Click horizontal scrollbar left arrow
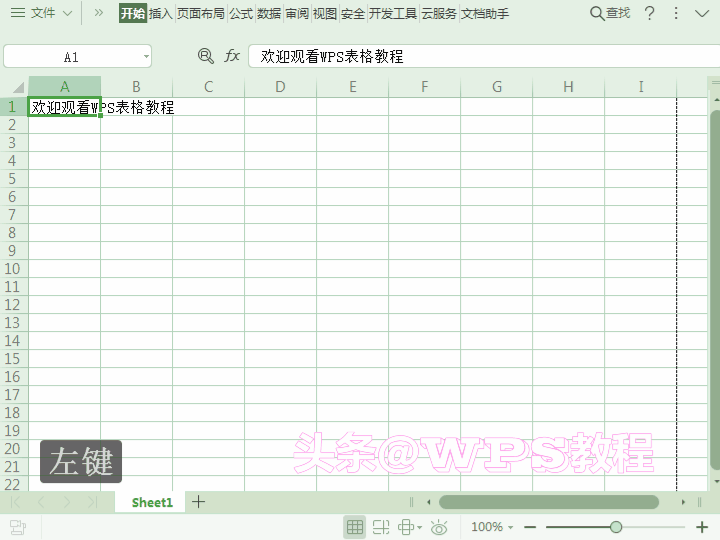 coord(428,502)
